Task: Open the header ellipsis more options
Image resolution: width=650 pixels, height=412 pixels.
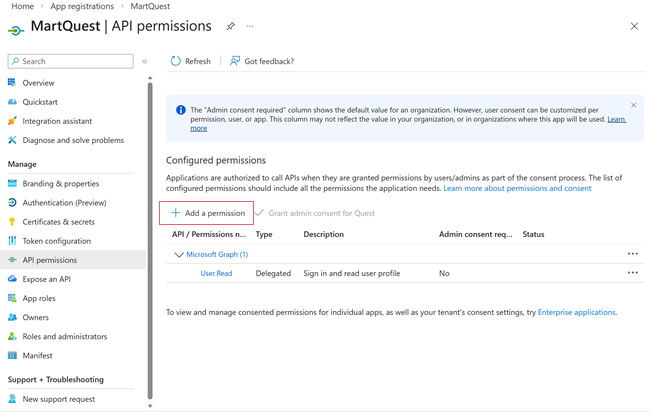Action: tap(250, 26)
